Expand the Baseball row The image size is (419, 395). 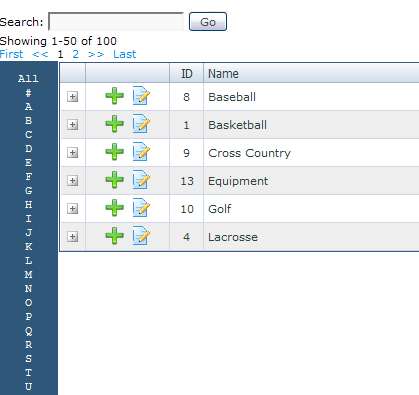72,97
